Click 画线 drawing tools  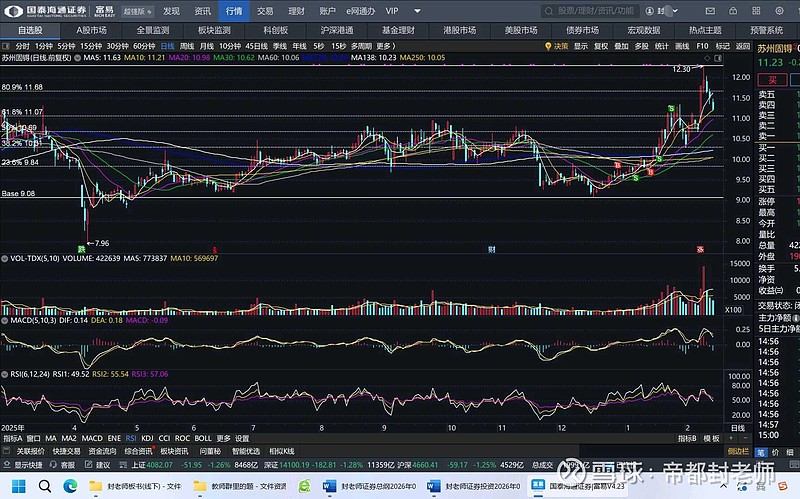682,46
